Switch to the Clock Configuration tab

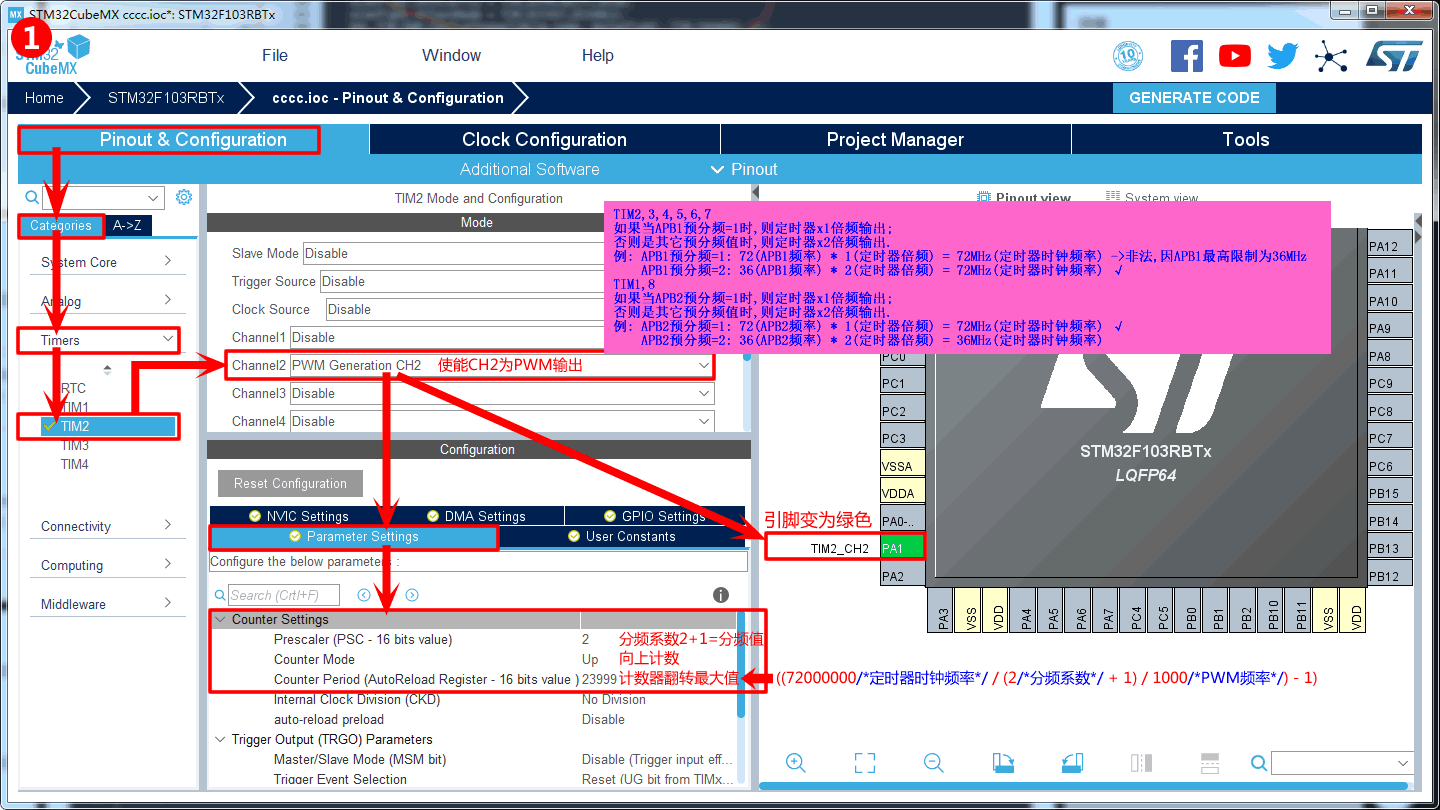pos(544,140)
